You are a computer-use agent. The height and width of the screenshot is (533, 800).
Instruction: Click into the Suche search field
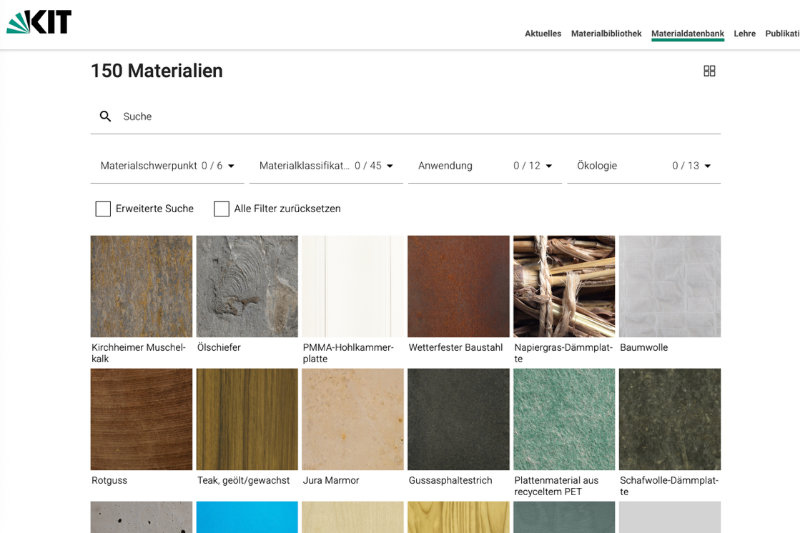click(406, 116)
